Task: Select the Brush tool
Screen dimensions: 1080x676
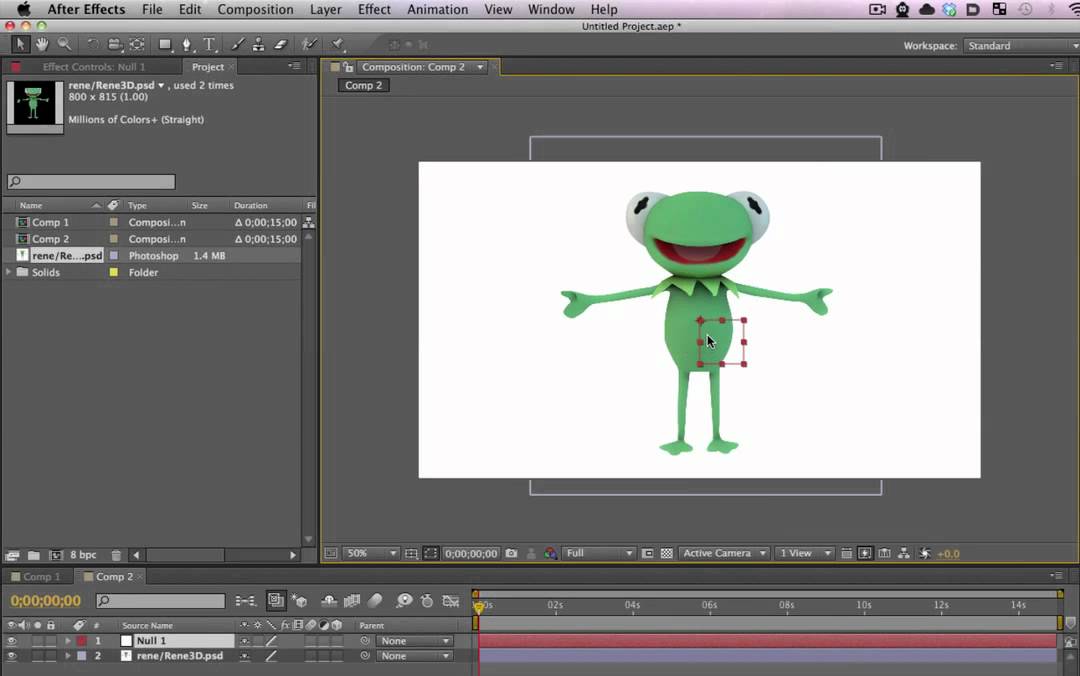Action: tap(237, 45)
